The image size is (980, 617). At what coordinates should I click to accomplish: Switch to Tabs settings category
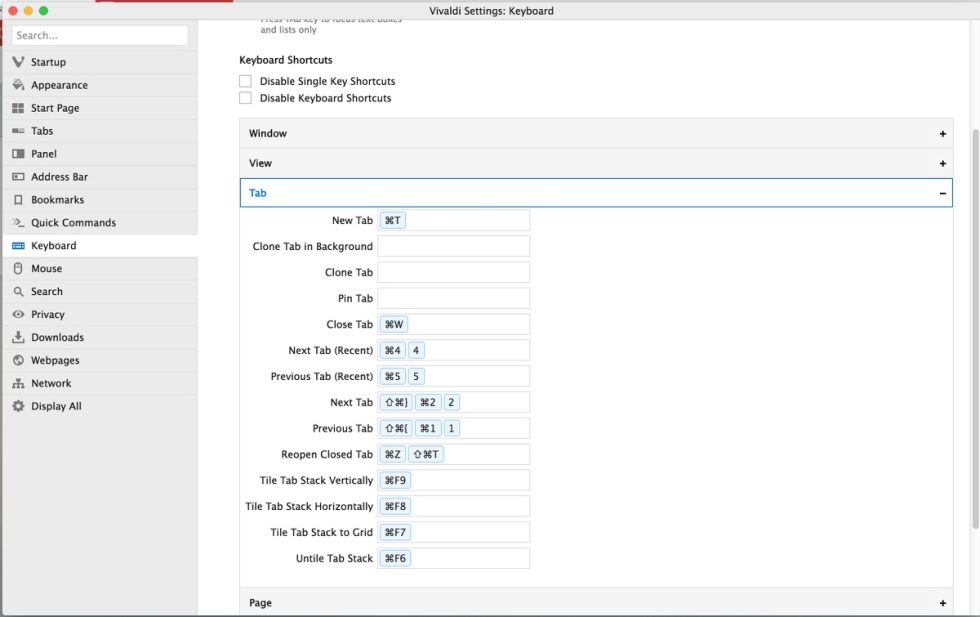click(x=100, y=131)
